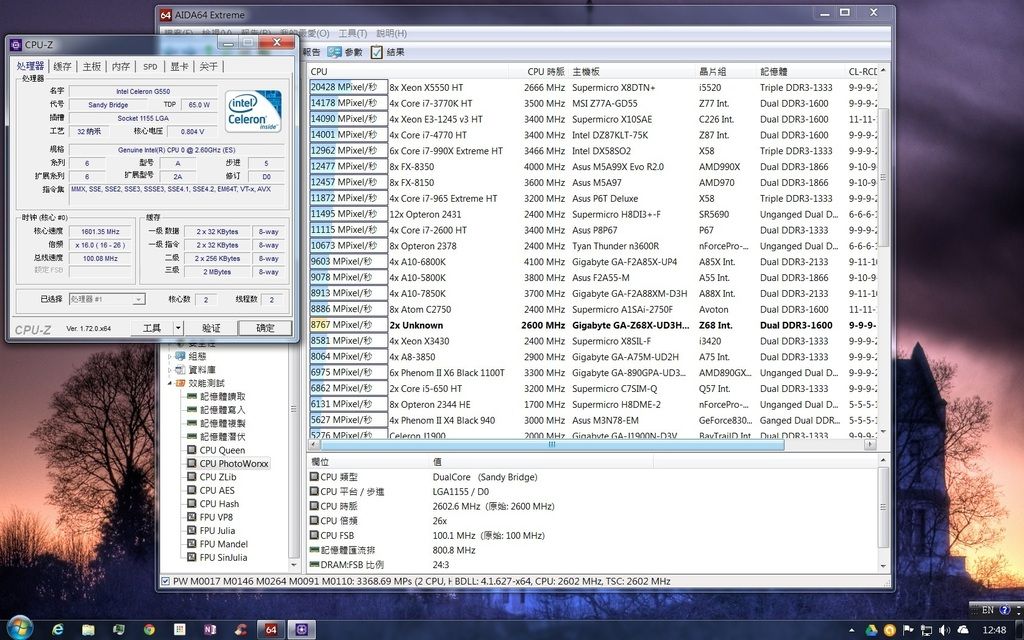Screen dimensions: 1024x640
Task: Click the 記憶體寫入 memory write icon
Action: pyautogui.click(x=191, y=409)
